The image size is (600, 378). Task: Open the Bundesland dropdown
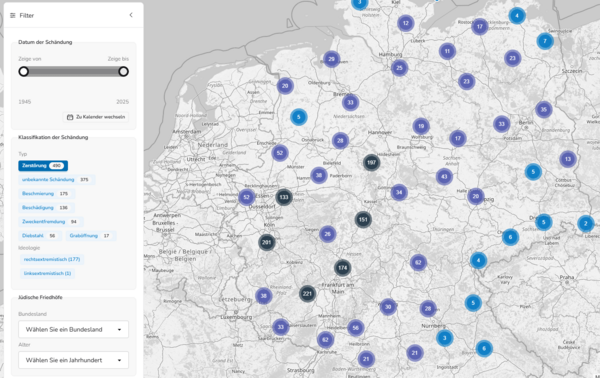[x=73, y=329]
